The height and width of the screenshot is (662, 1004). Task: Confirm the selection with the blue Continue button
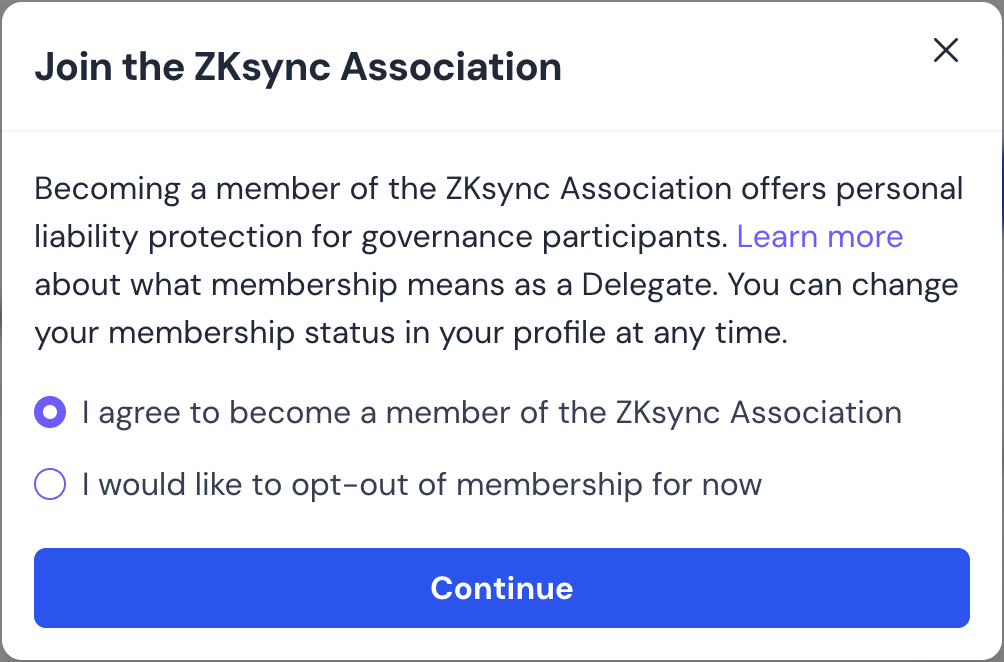click(x=502, y=588)
